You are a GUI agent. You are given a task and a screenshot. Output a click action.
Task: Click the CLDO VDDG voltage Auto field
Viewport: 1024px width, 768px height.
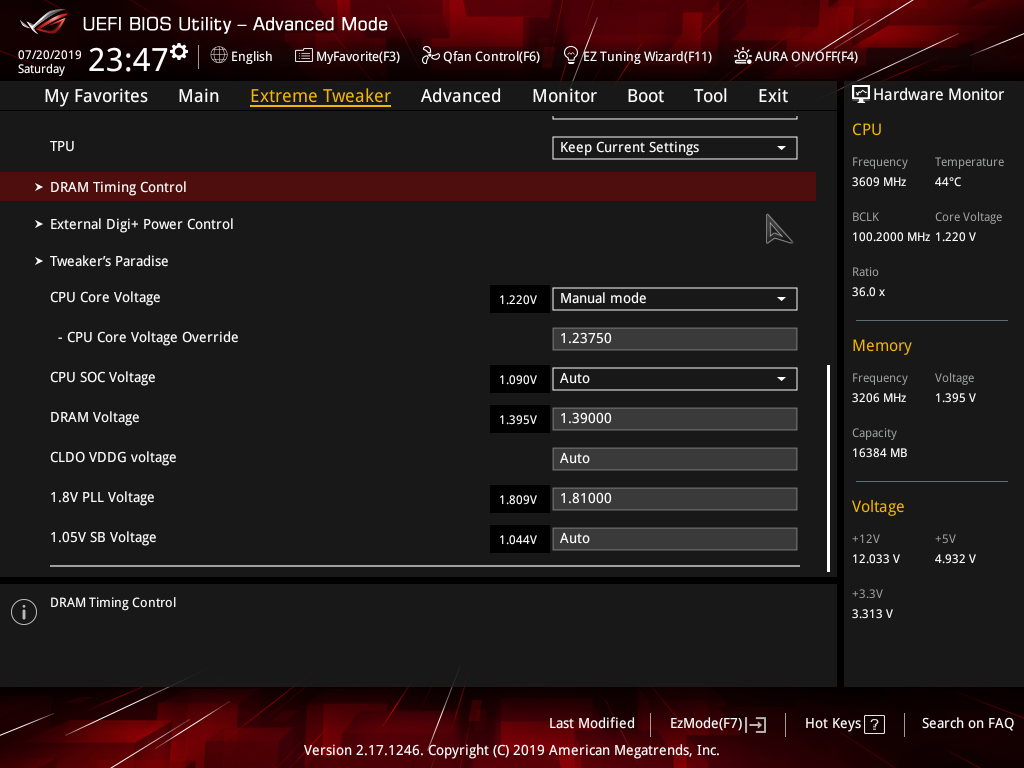pos(675,458)
